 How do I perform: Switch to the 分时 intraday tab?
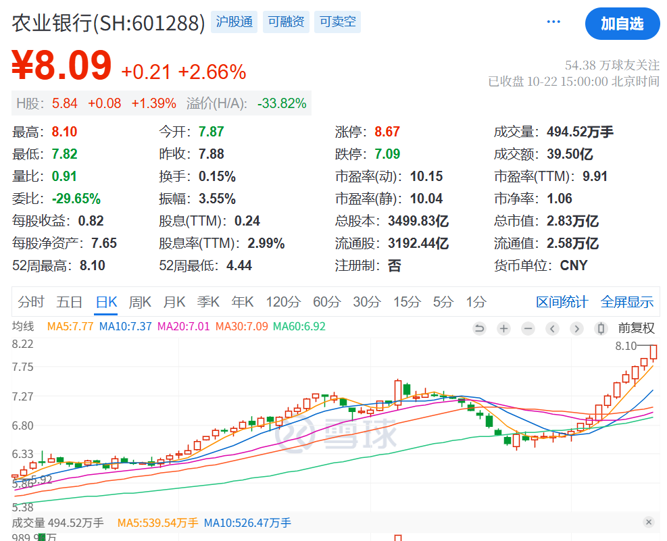(x=31, y=301)
